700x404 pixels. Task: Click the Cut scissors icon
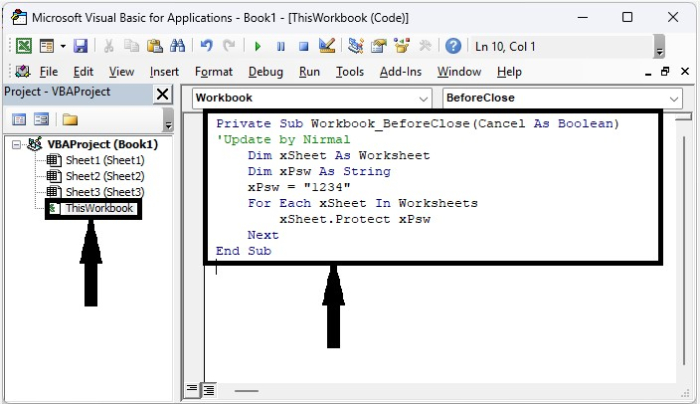tap(108, 46)
